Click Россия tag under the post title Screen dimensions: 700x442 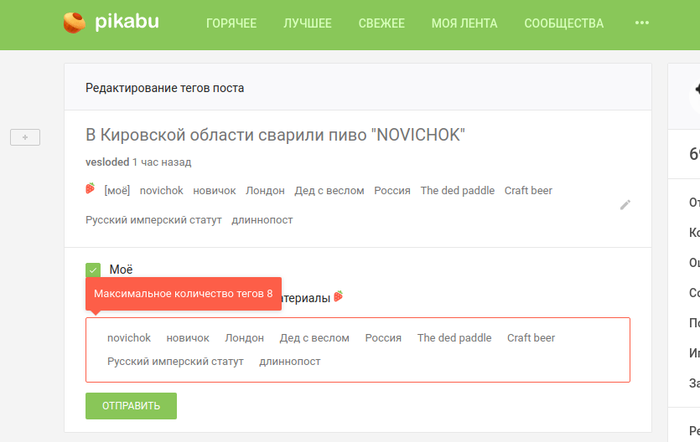(392, 191)
